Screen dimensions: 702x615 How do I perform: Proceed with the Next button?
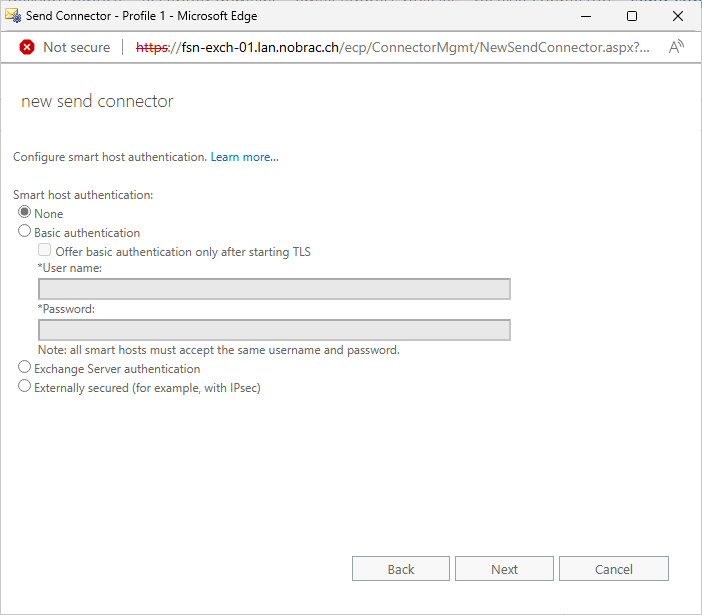[504, 569]
